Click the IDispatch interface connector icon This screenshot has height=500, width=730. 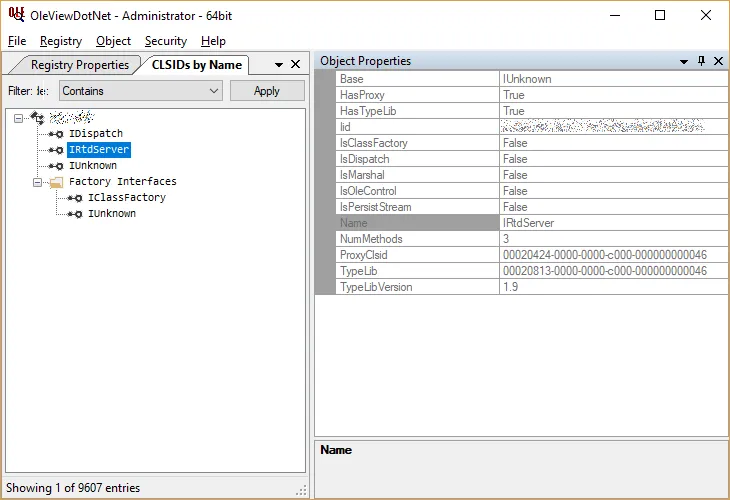pyautogui.click(x=56, y=134)
